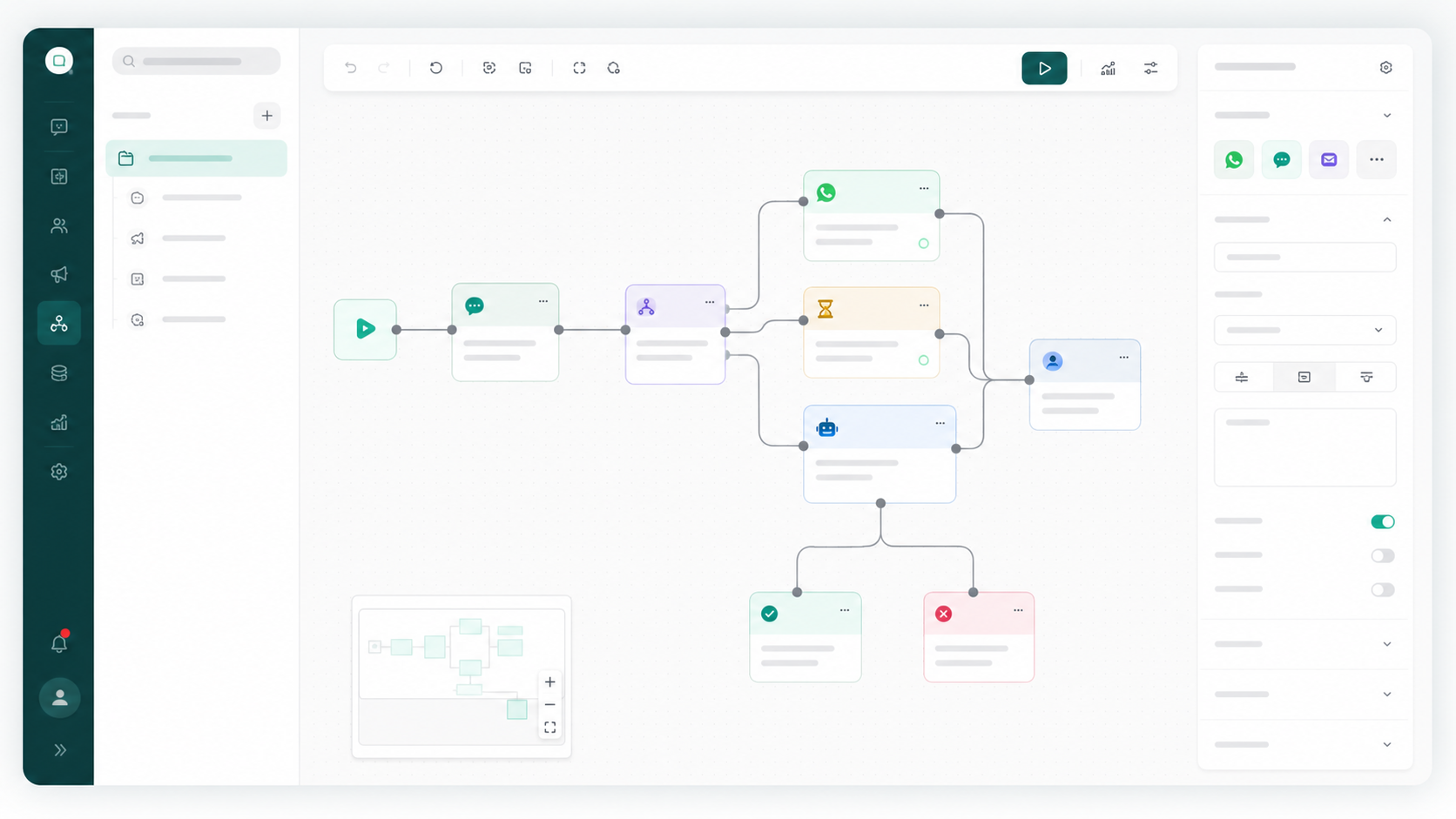
Task: Zoom out using minimap minus button
Action: [550, 705]
